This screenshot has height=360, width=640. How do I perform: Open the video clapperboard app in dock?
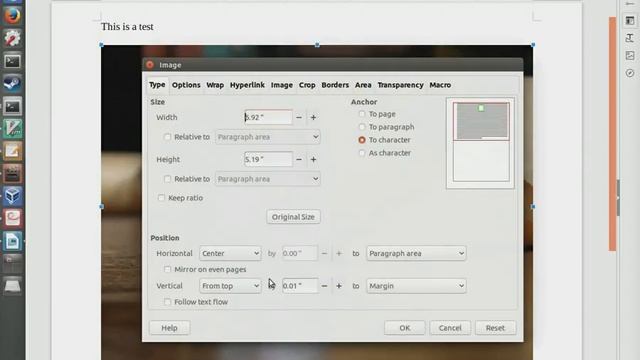click(12, 174)
